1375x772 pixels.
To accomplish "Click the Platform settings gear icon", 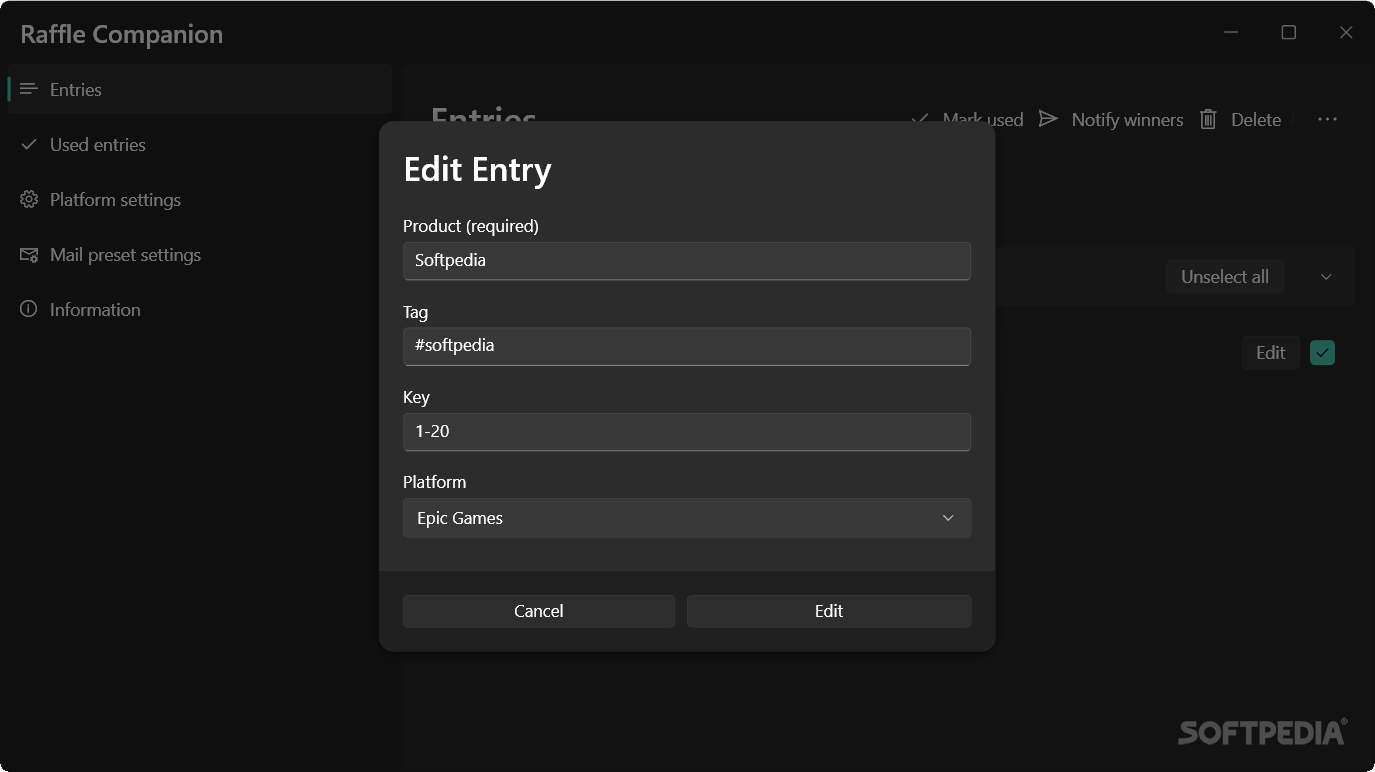I will 29,199.
